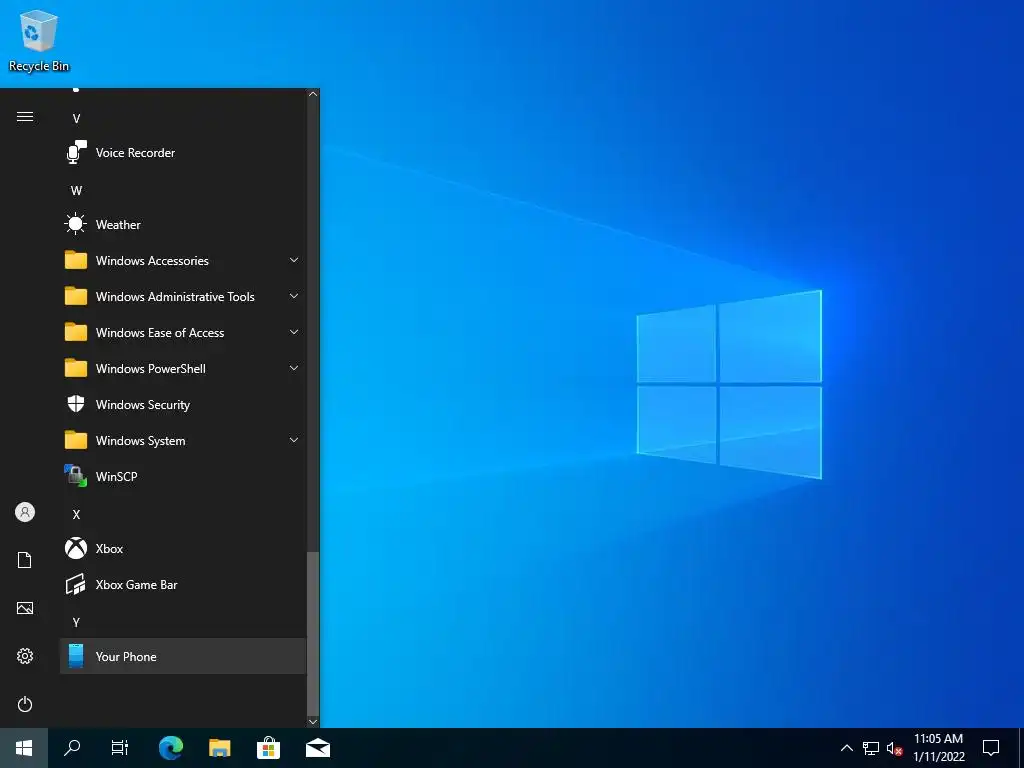Screen dimensions: 1024x768
Task: Open the user account icon in Start sidebar
Action: [x=25, y=512]
